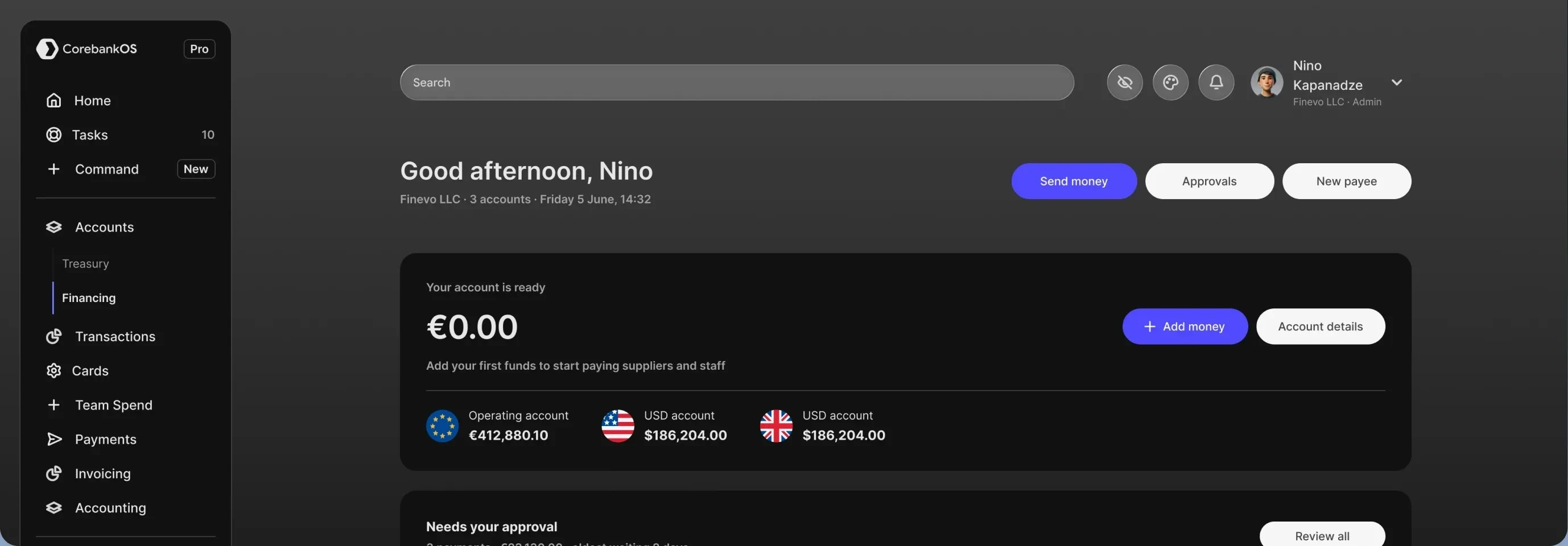
Task: Click the EU flag Operating account icon
Action: (x=442, y=425)
